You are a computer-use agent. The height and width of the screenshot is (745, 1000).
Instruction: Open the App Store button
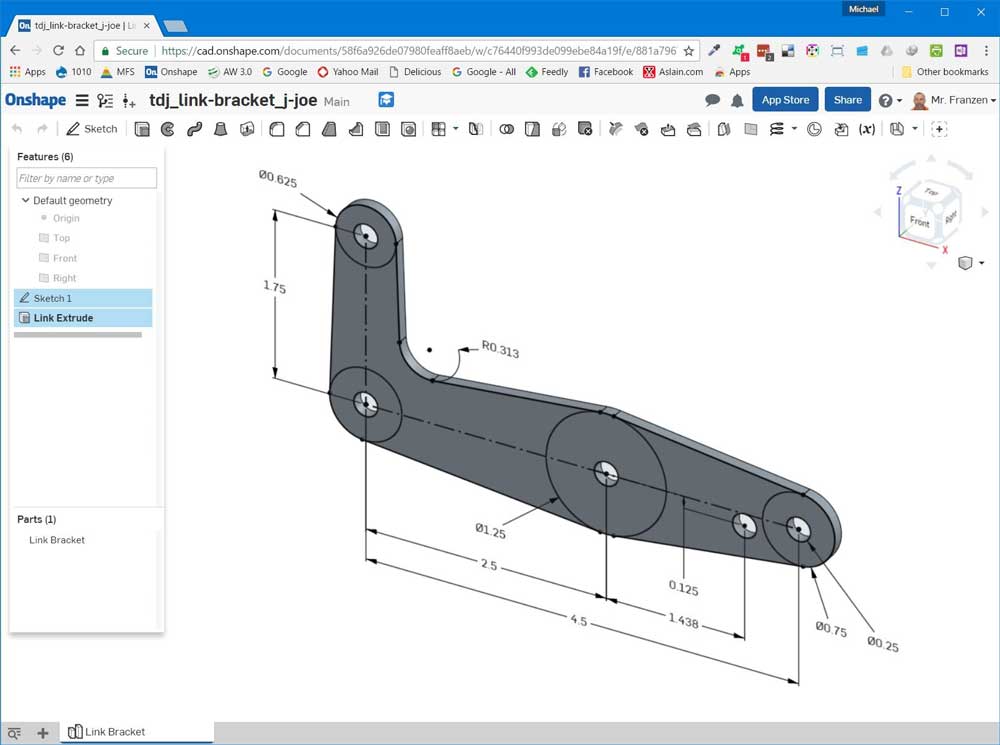tap(785, 100)
